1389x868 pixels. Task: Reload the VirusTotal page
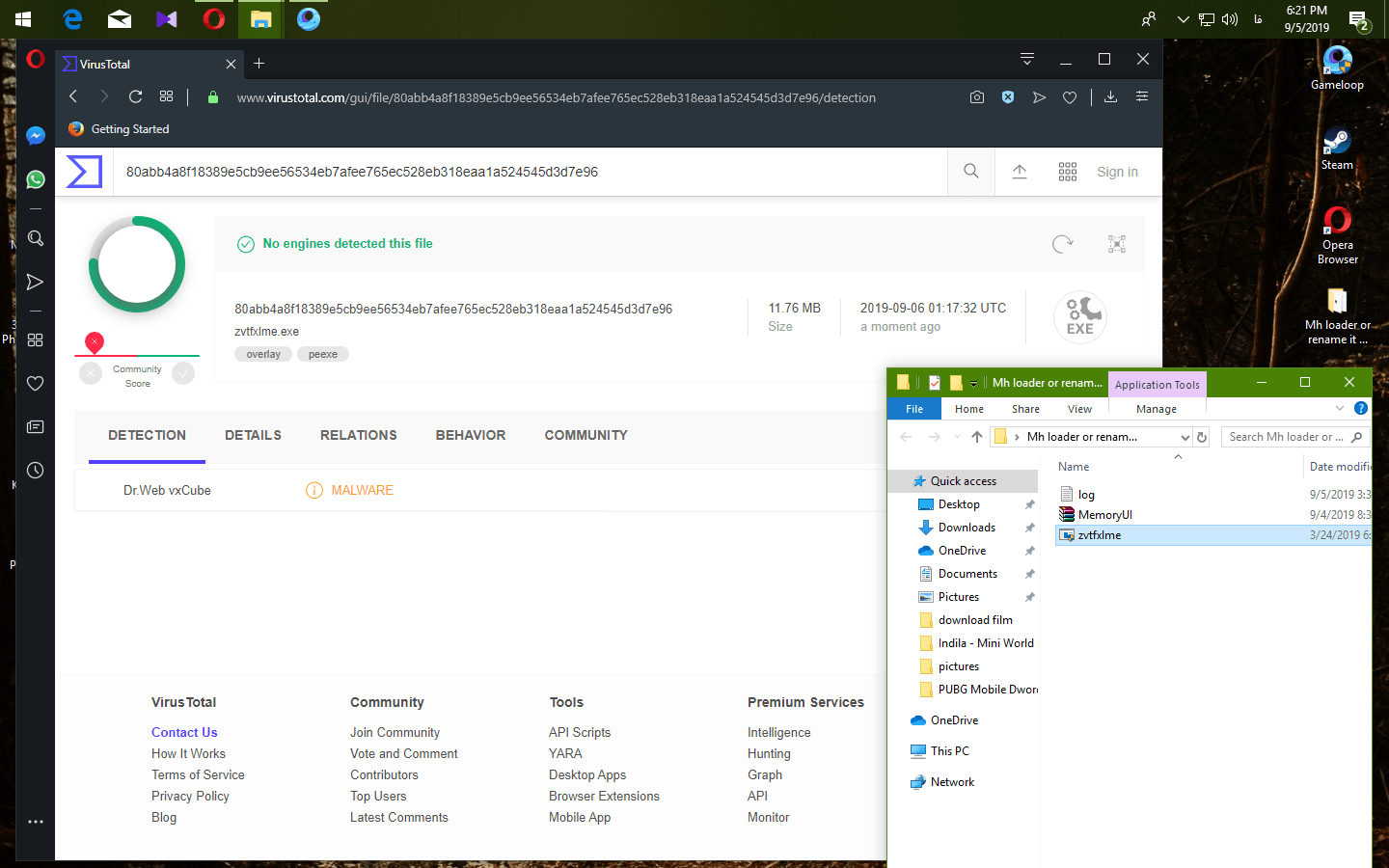[135, 96]
